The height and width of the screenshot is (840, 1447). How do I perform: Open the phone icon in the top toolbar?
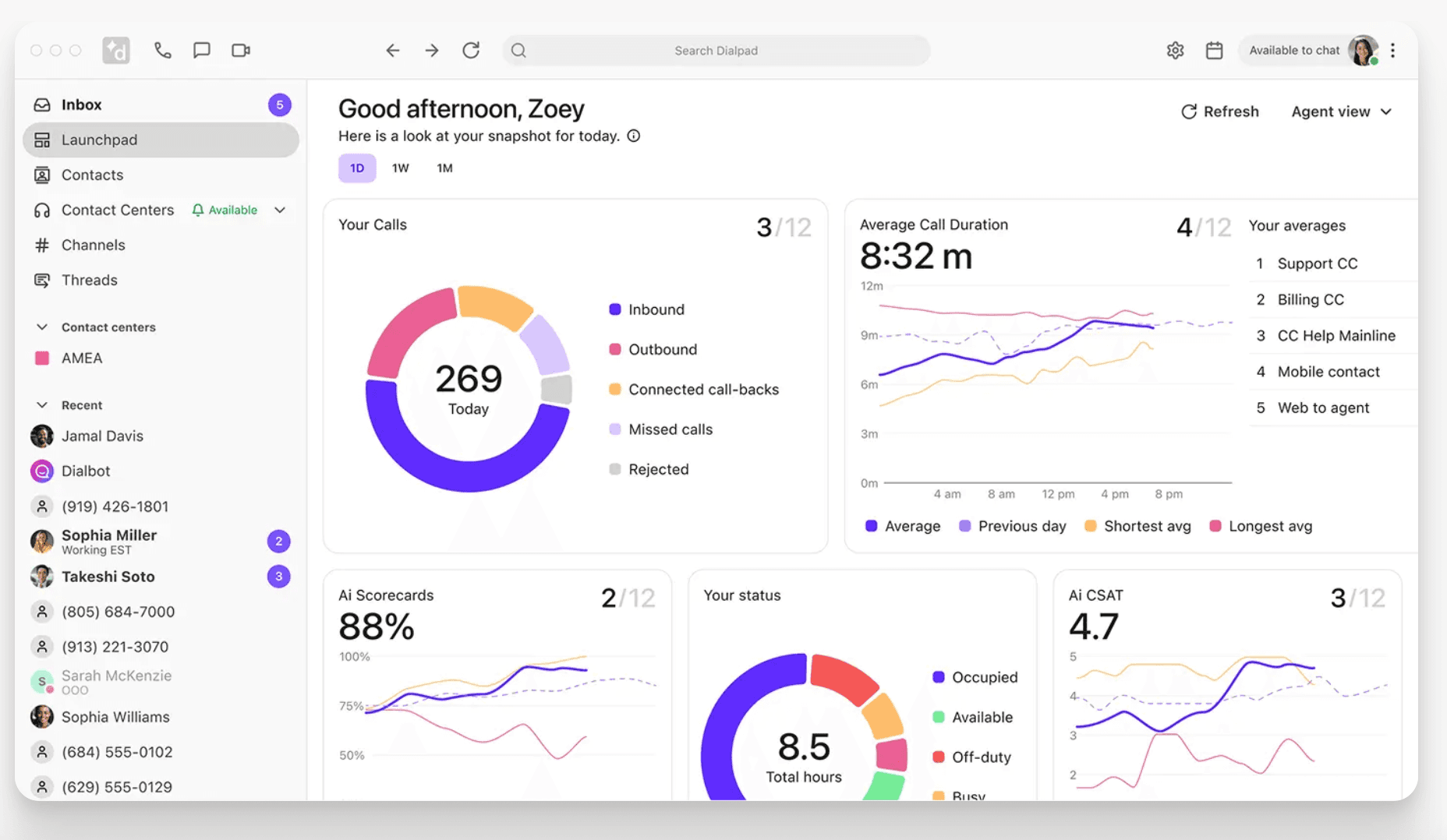point(162,50)
